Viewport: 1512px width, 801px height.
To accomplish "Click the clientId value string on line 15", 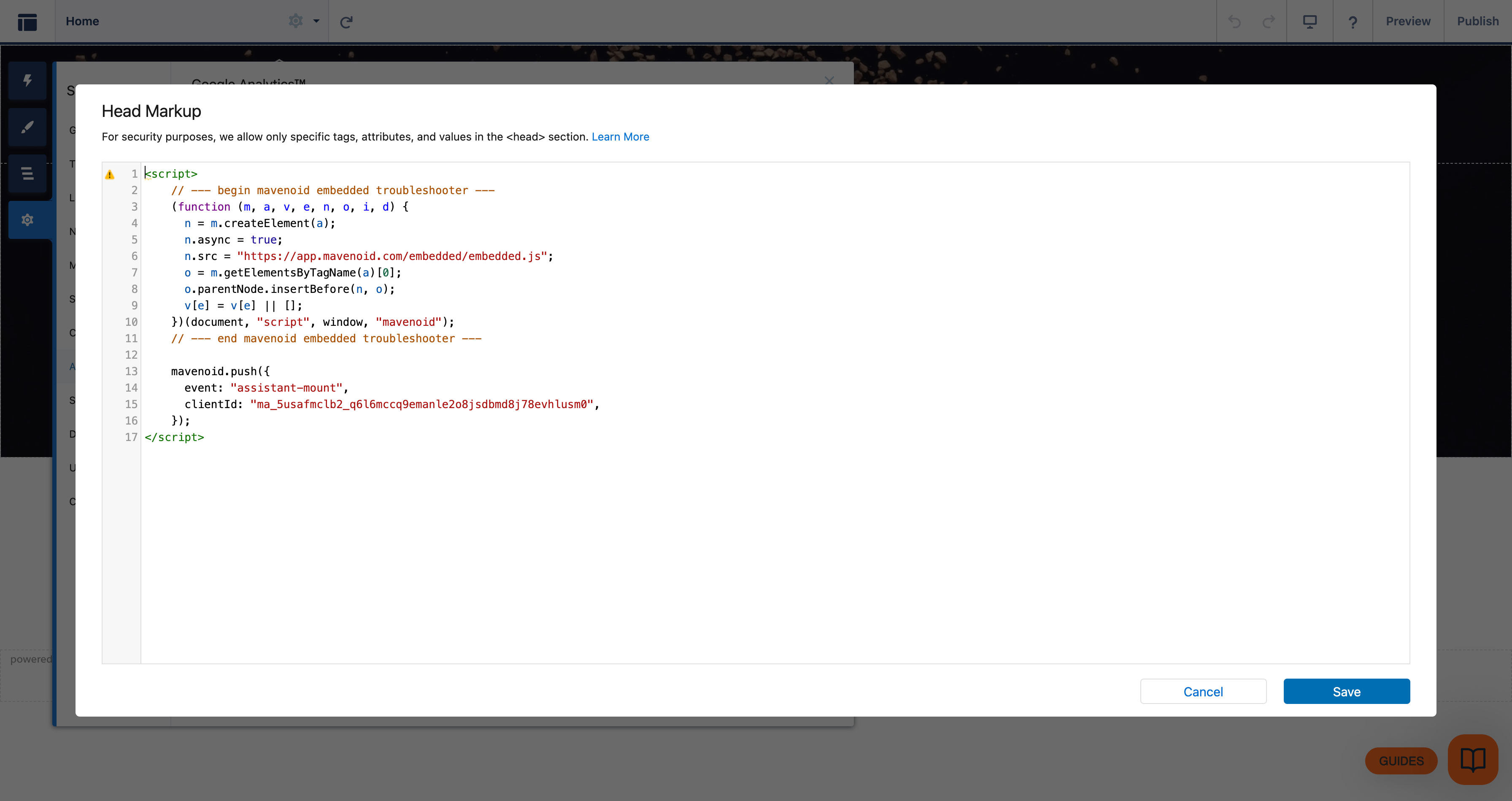I will click(421, 404).
